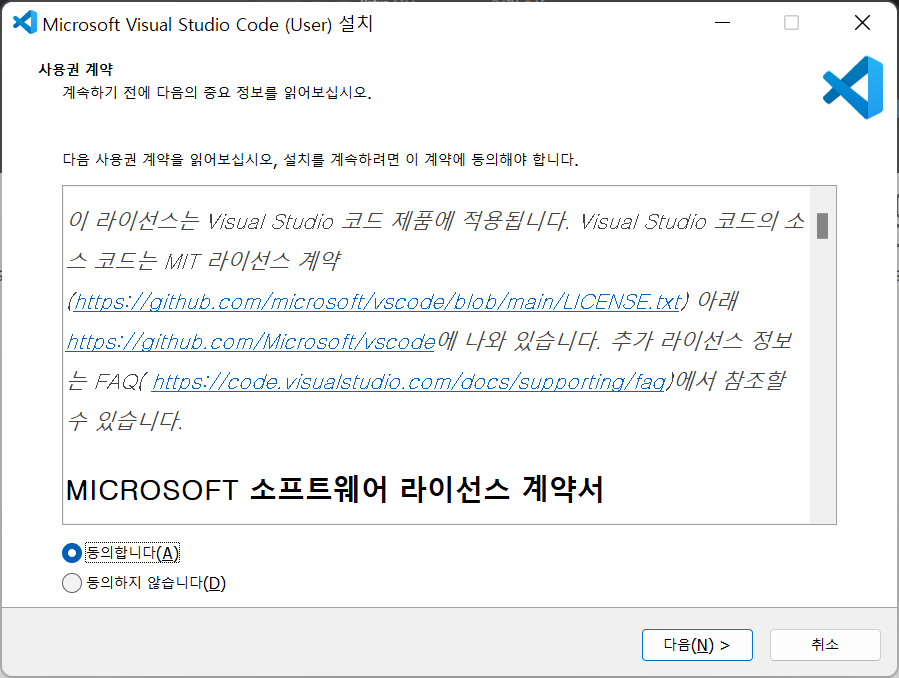Close the setup window
The image size is (899, 678).
(x=862, y=23)
